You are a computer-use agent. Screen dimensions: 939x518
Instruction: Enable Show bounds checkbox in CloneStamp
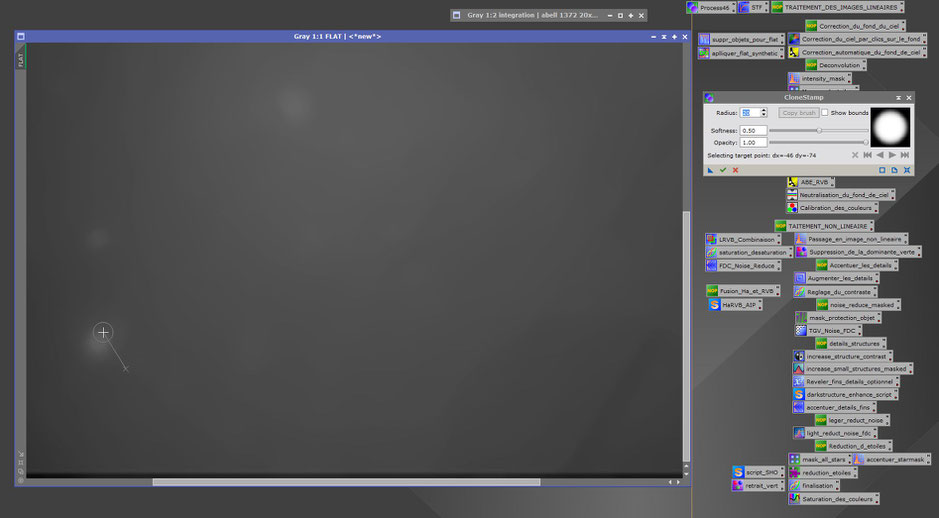pos(825,113)
